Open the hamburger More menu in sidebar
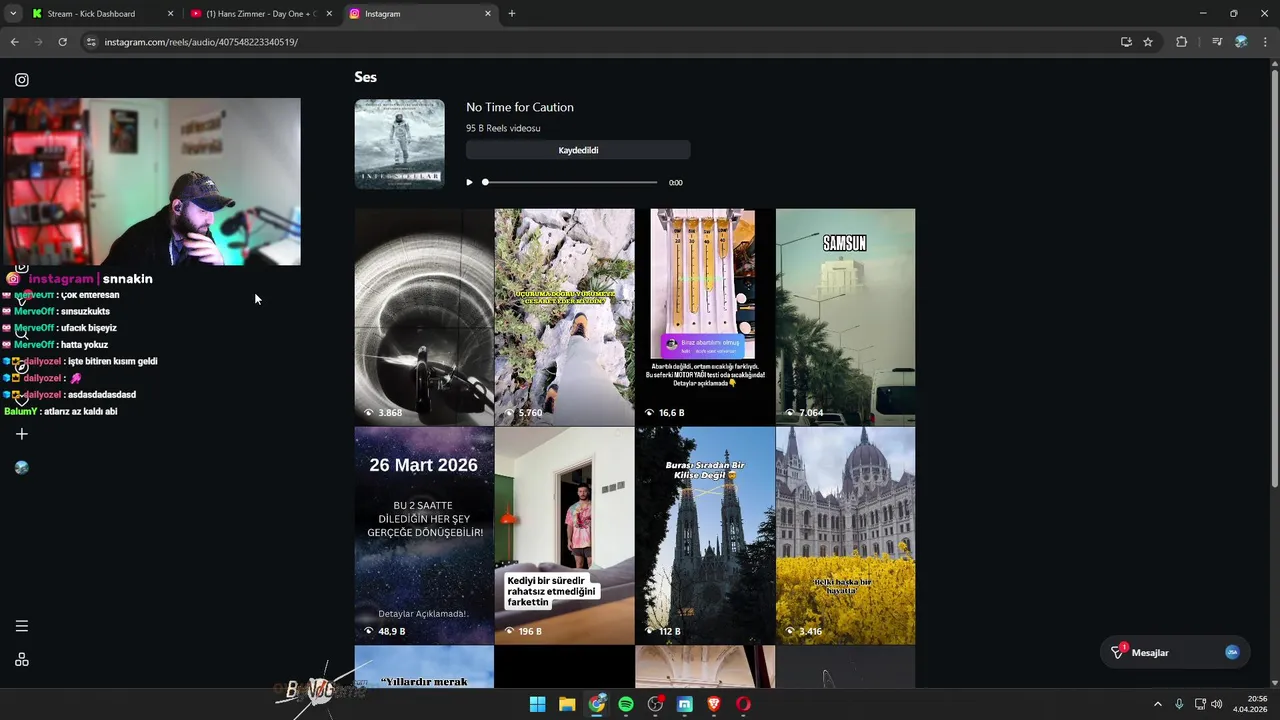This screenshot has width=1280, height=720. pos(22,626)
